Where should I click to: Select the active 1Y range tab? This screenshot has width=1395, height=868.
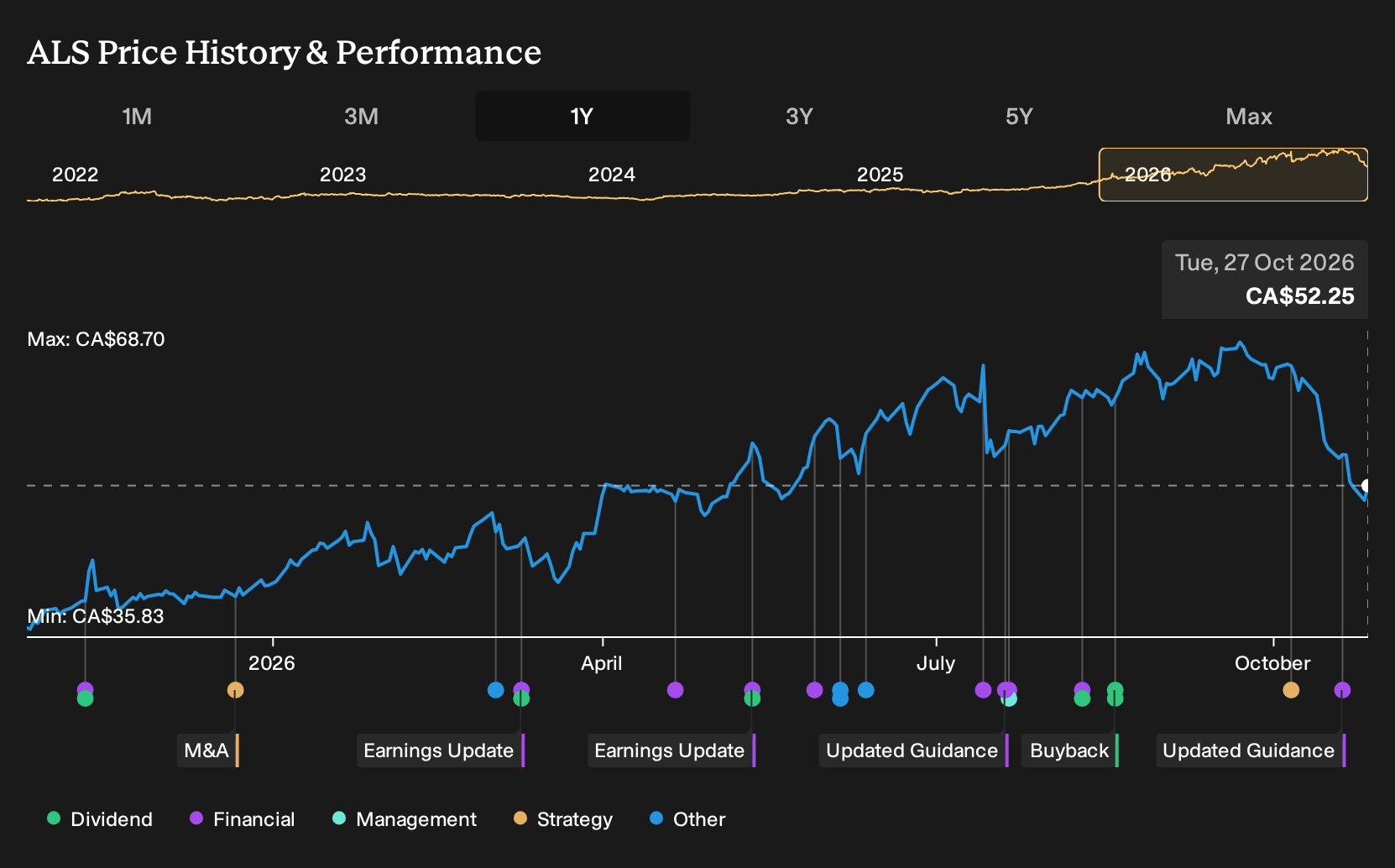[582, 116]
